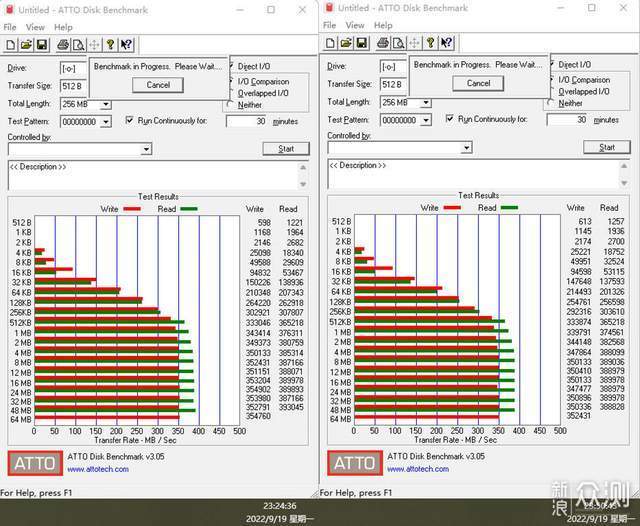640x526 pixels.
Task: Open Help menu in left window
Action: tap(63, 27)
